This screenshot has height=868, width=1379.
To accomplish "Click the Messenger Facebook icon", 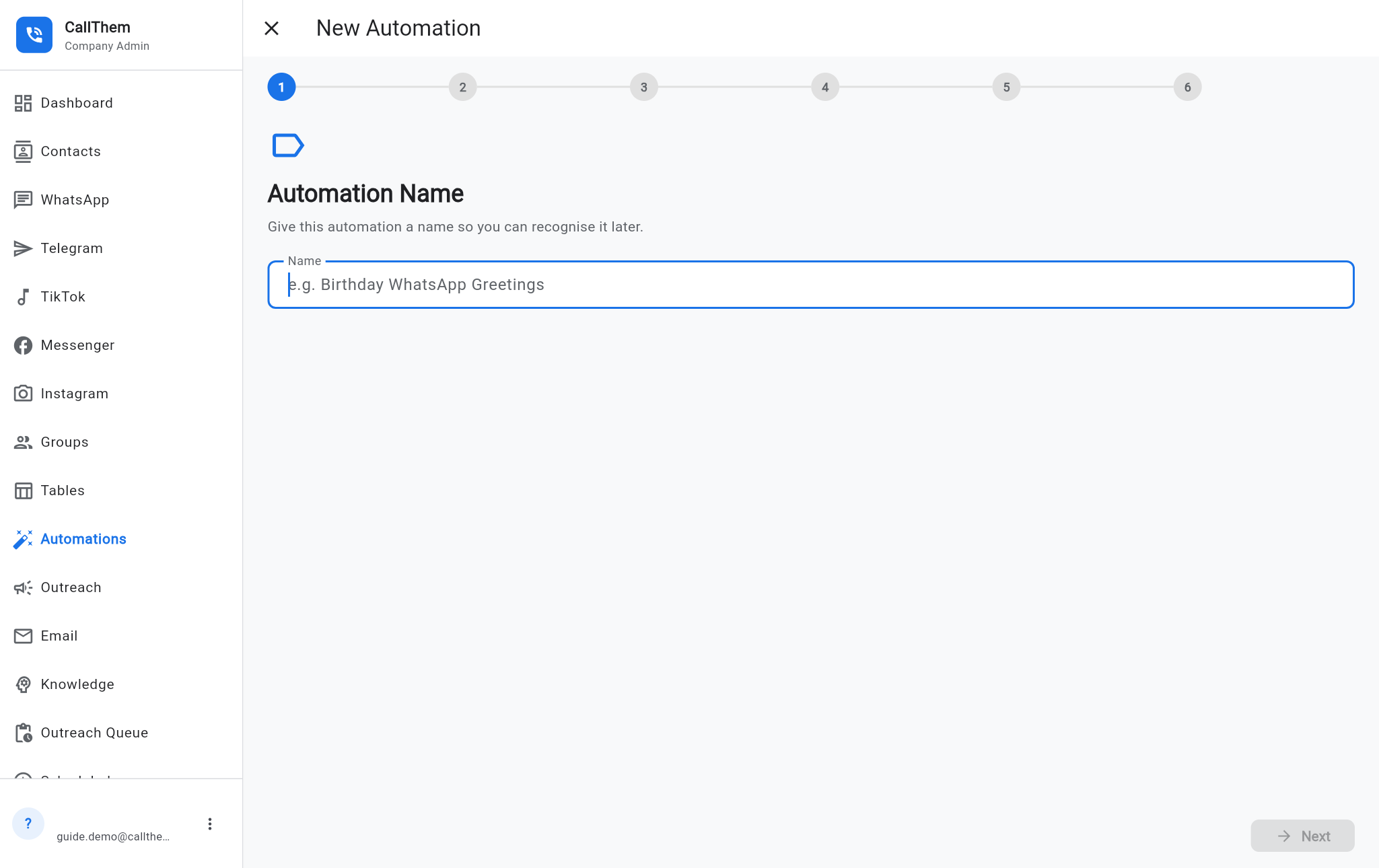I will tap(23, 345).
